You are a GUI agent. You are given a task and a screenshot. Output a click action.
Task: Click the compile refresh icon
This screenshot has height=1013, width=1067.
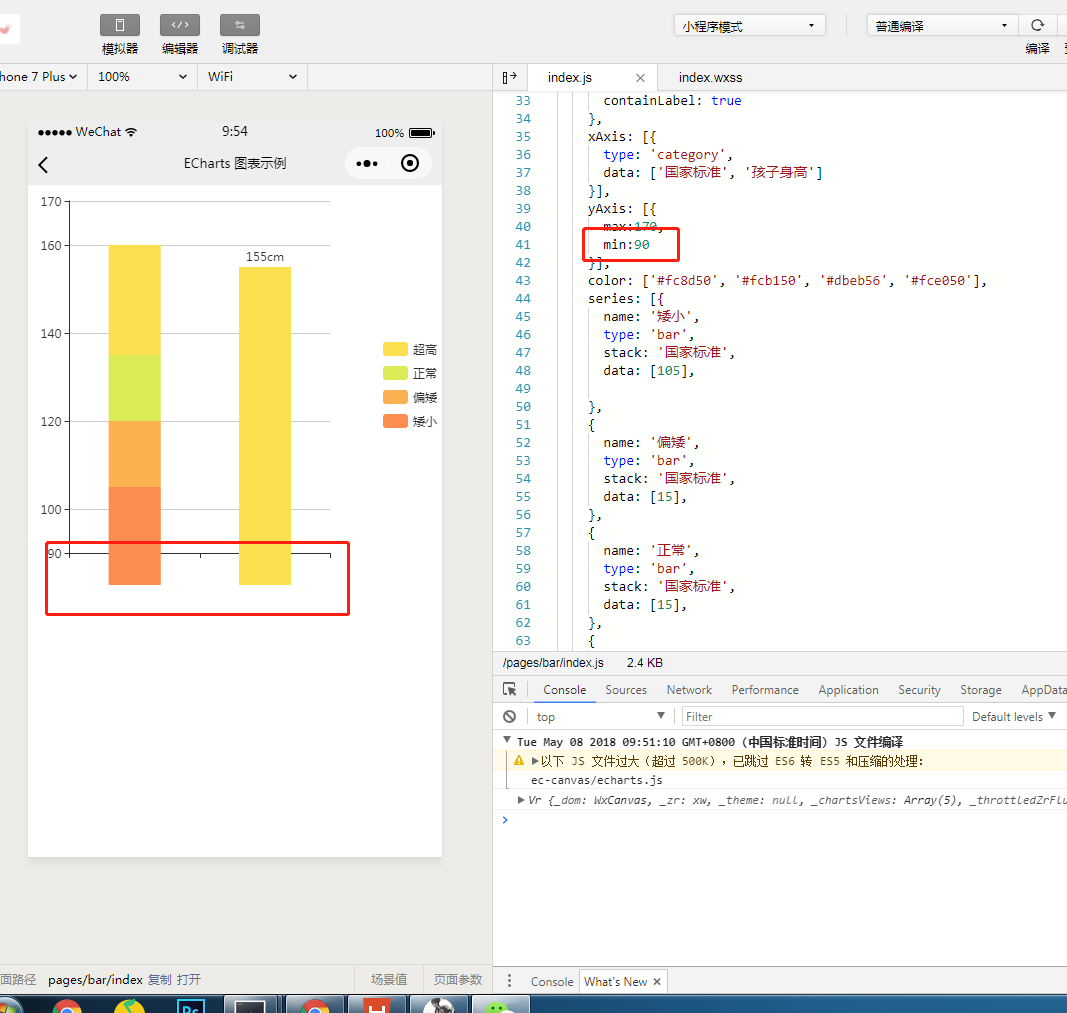pos(1040,23)
